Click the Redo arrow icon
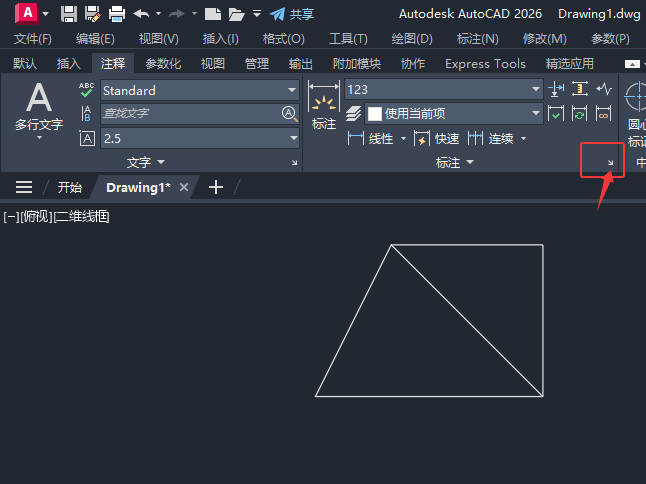 (x=177, y=14)
